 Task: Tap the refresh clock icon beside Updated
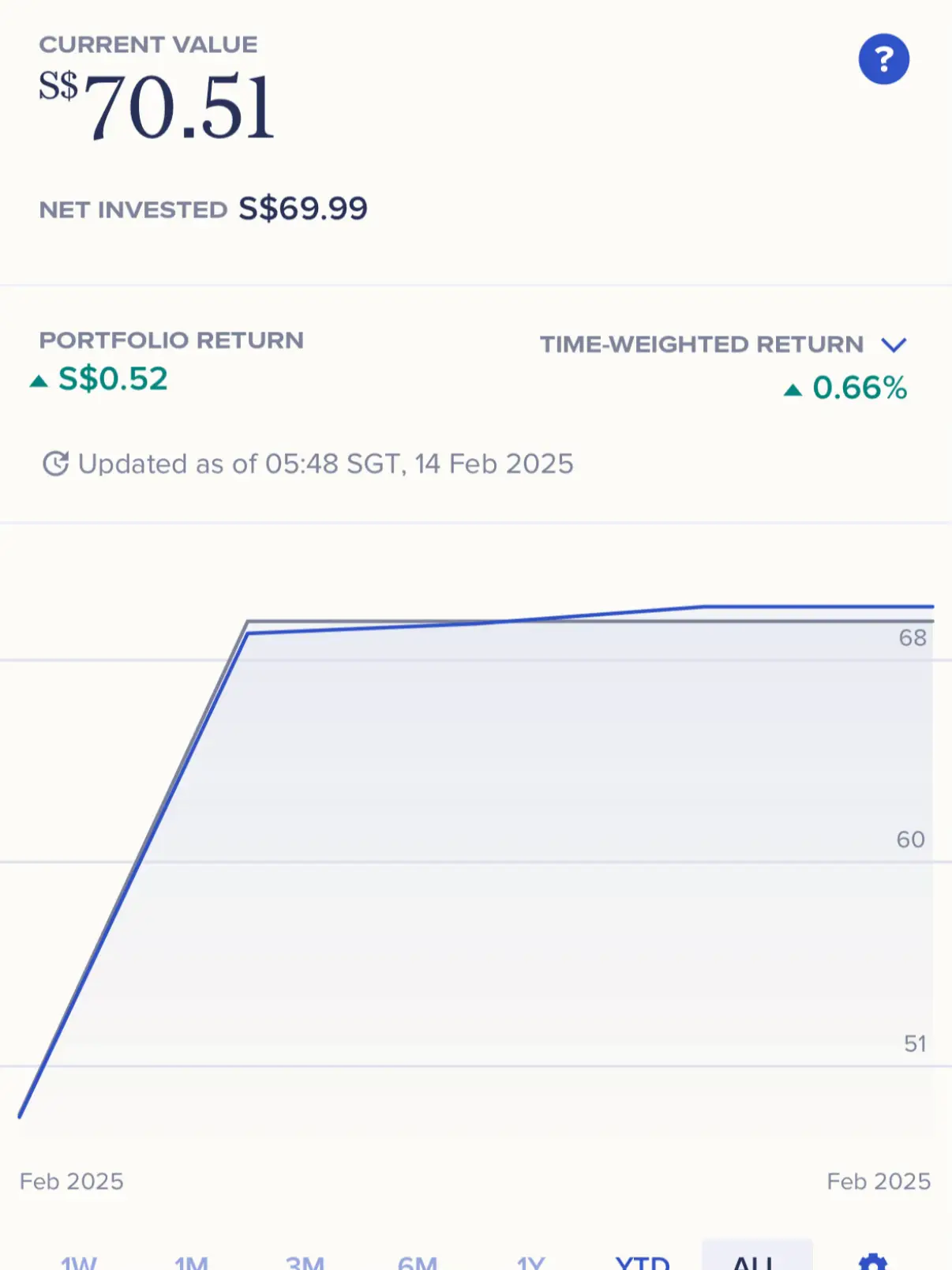[x=55, y=464]
